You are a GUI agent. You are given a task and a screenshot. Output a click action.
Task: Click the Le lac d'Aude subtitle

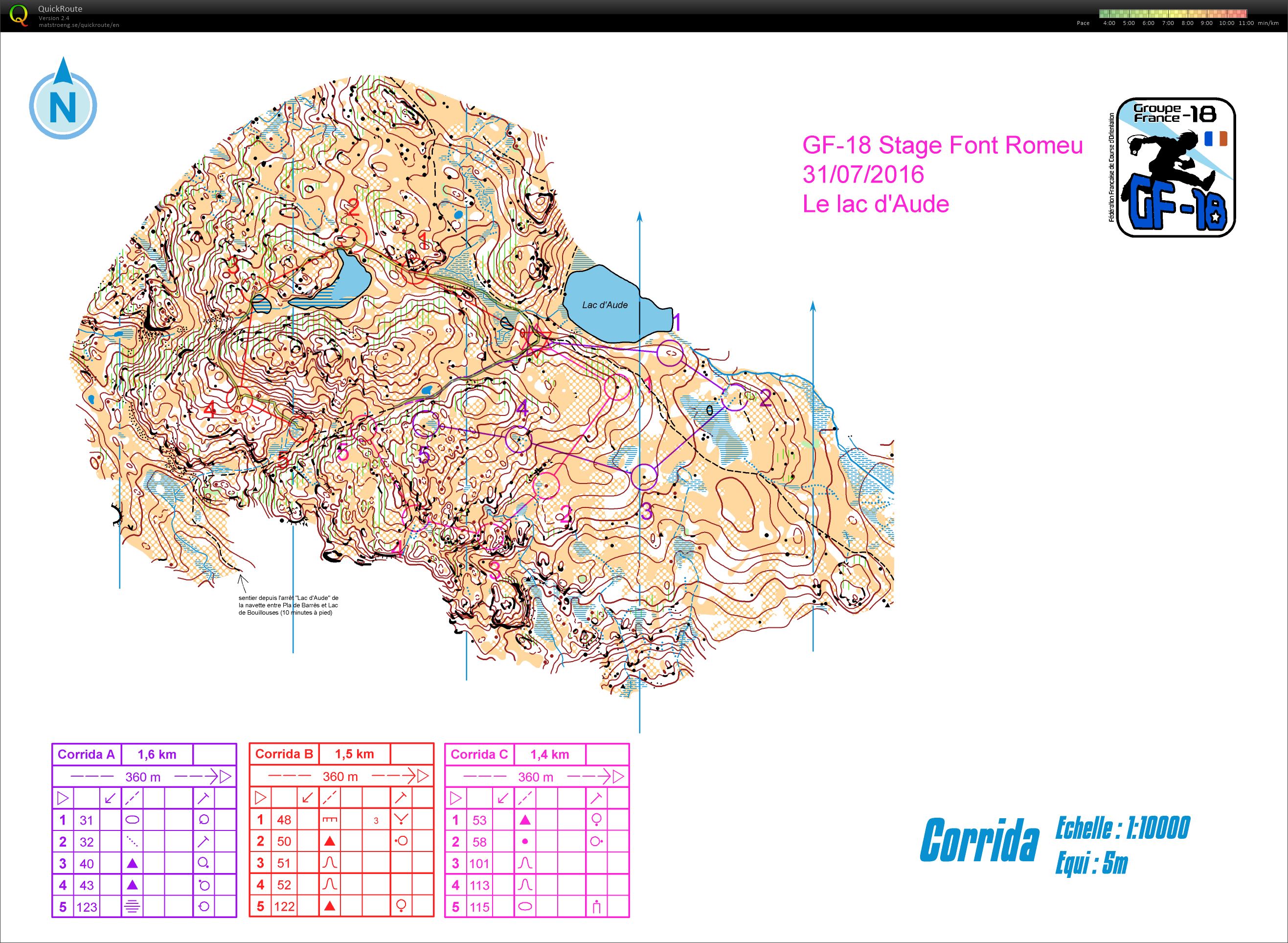tap(876, 204)
